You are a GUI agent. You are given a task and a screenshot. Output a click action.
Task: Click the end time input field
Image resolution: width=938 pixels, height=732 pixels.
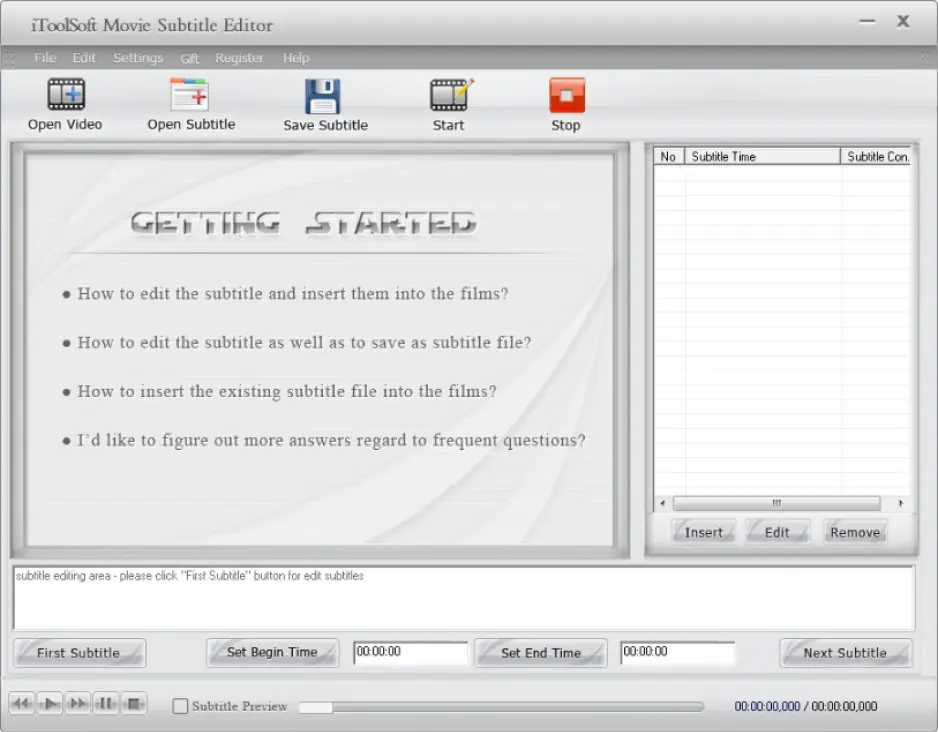click(x=677, y=652)
